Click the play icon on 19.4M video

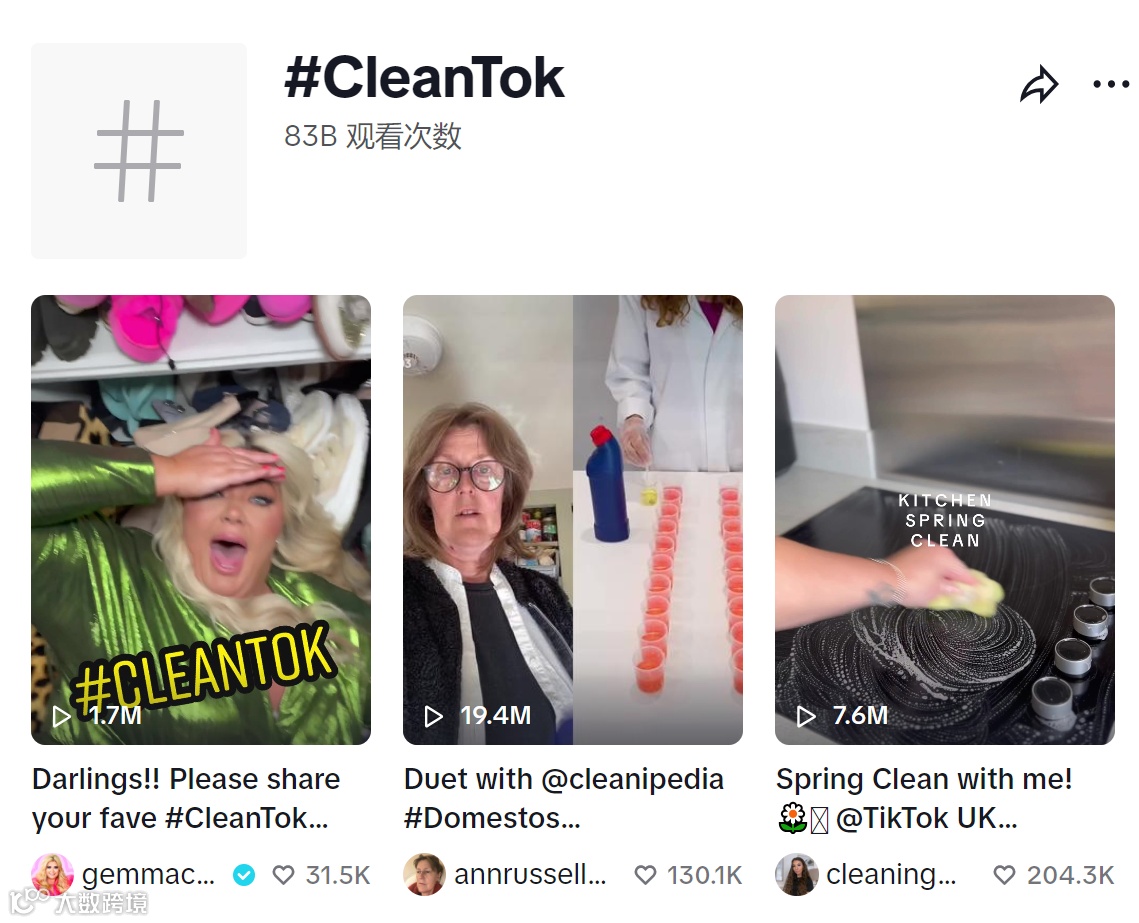434,716
